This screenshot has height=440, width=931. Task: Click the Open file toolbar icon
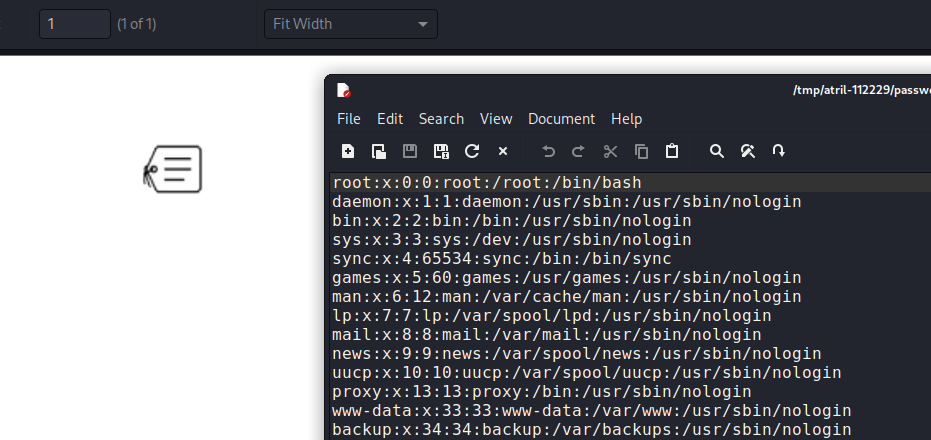coord(379,151)
